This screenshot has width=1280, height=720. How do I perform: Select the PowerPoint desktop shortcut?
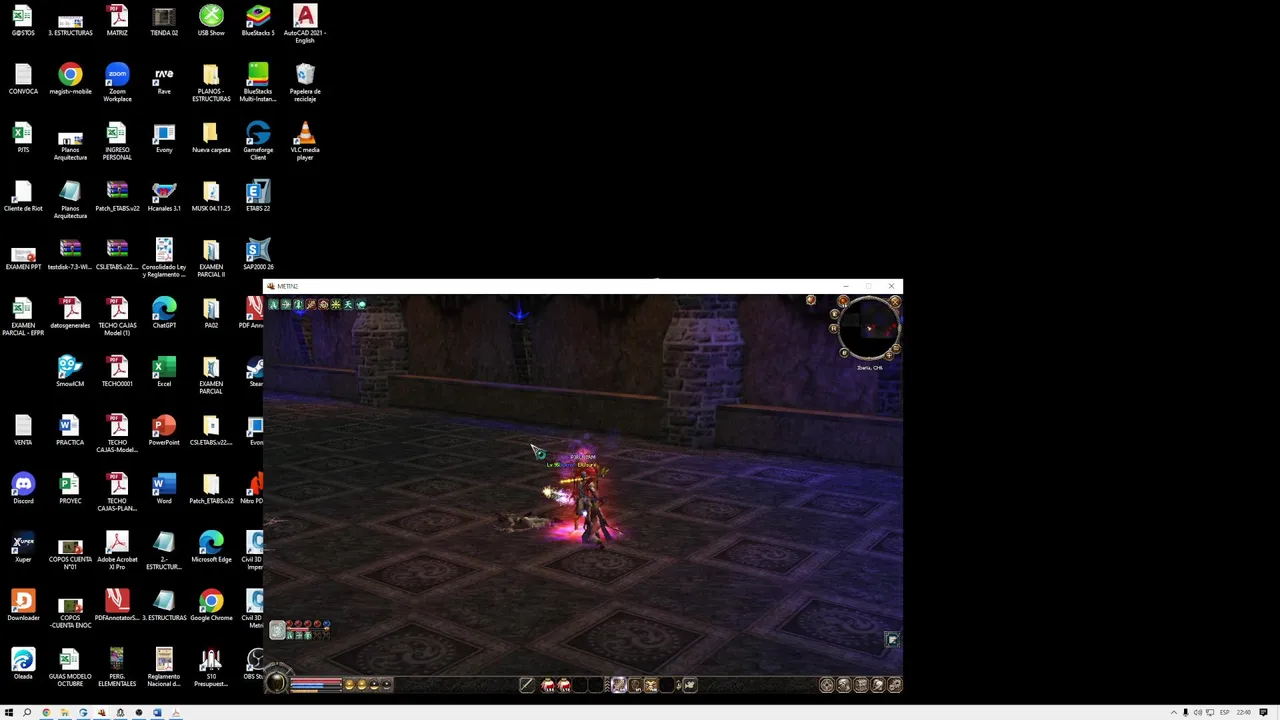coord(164,431)
